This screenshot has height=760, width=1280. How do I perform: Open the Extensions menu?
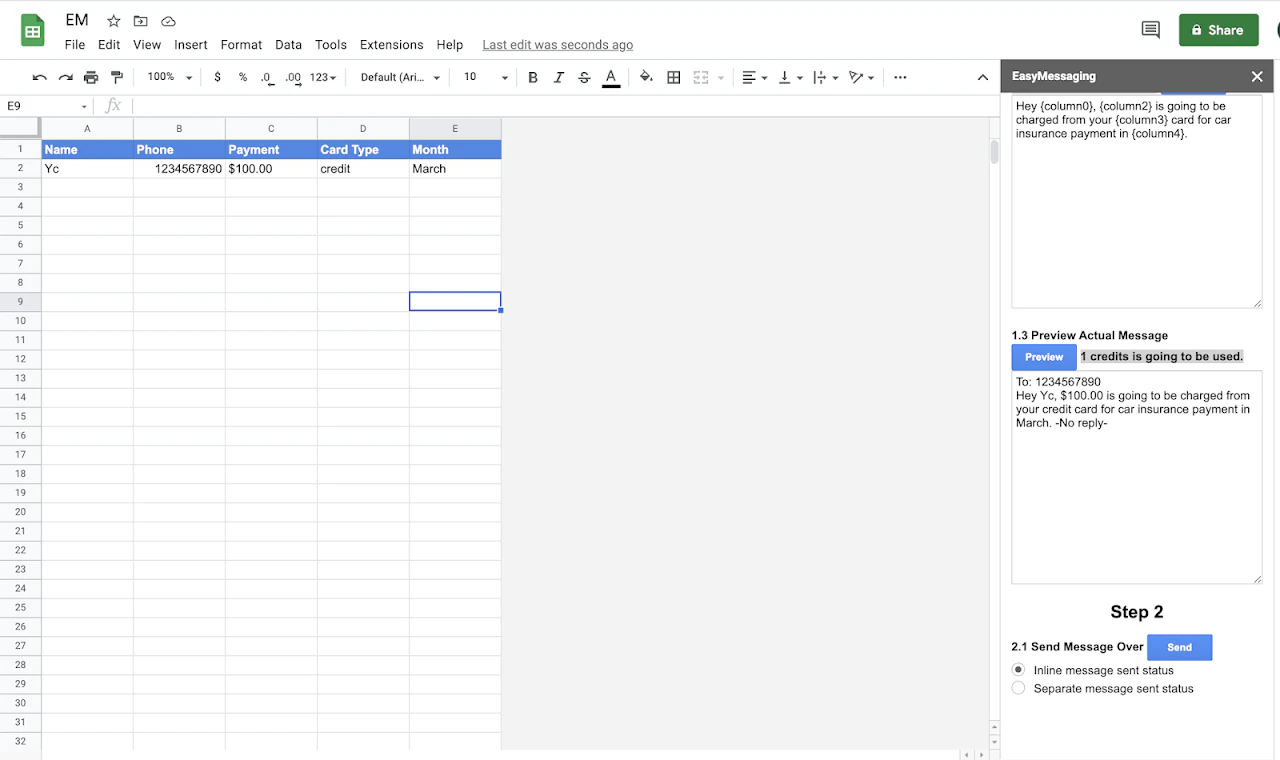[391, 45]
